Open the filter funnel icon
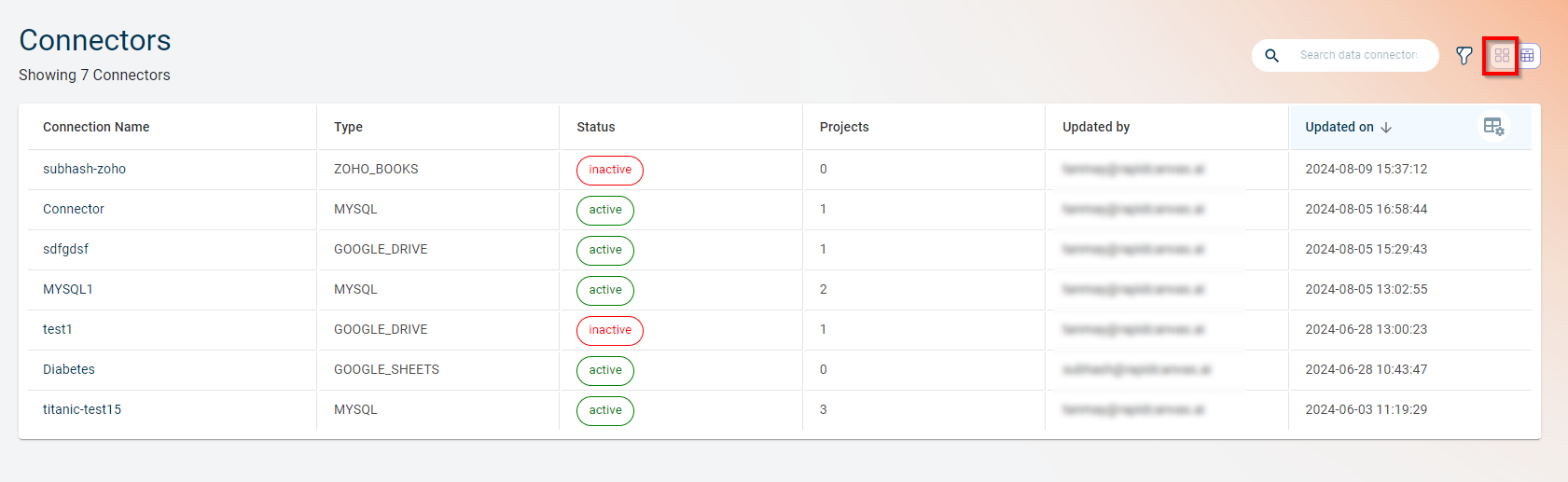 pos(1464,56)
